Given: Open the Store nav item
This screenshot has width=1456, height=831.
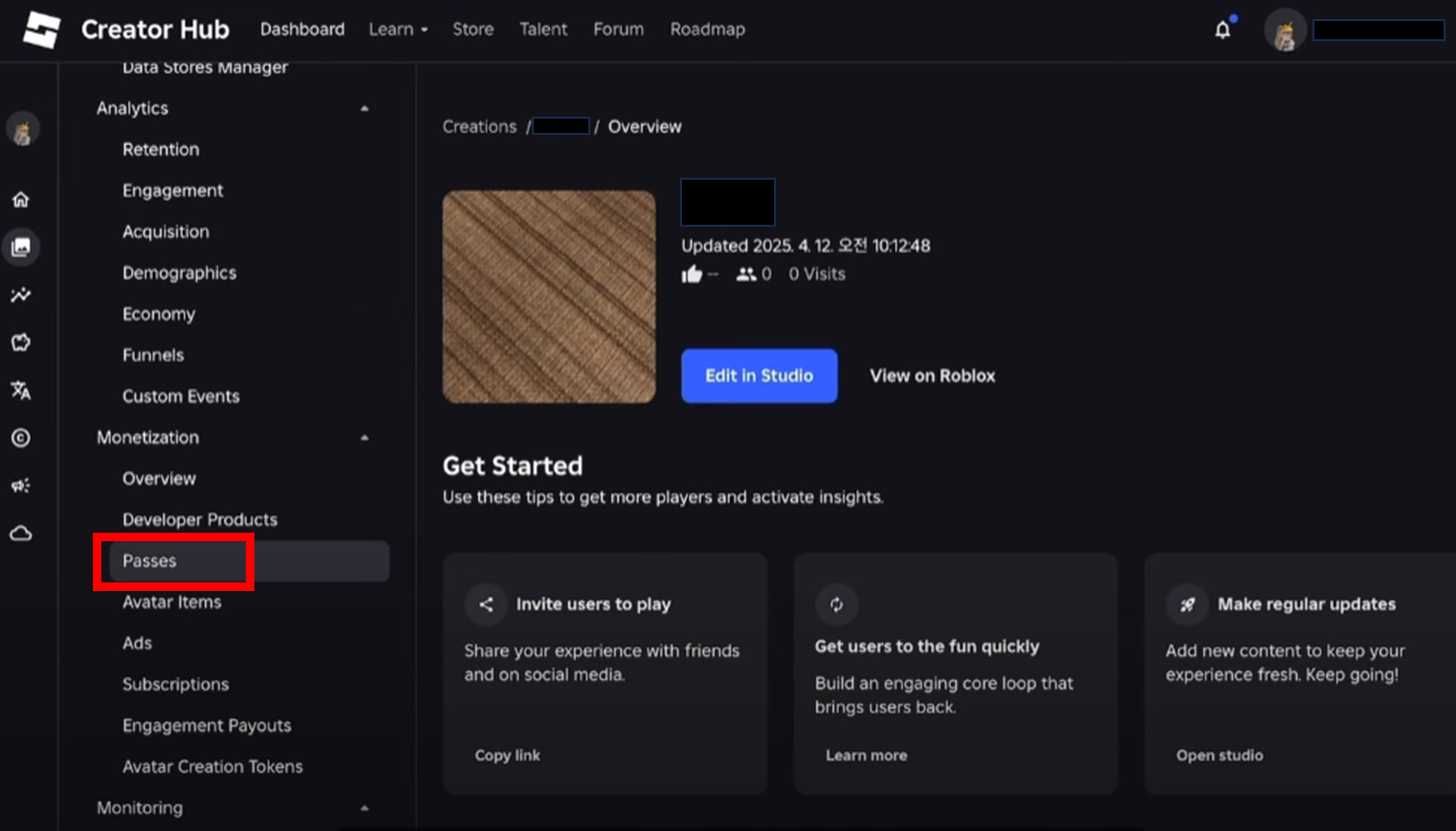Looking at the screenshot, I should [x=474, y=30].
